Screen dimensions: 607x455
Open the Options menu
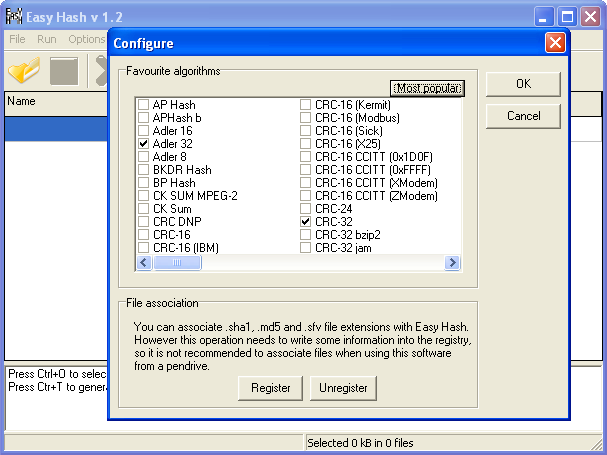coord(87,39)
